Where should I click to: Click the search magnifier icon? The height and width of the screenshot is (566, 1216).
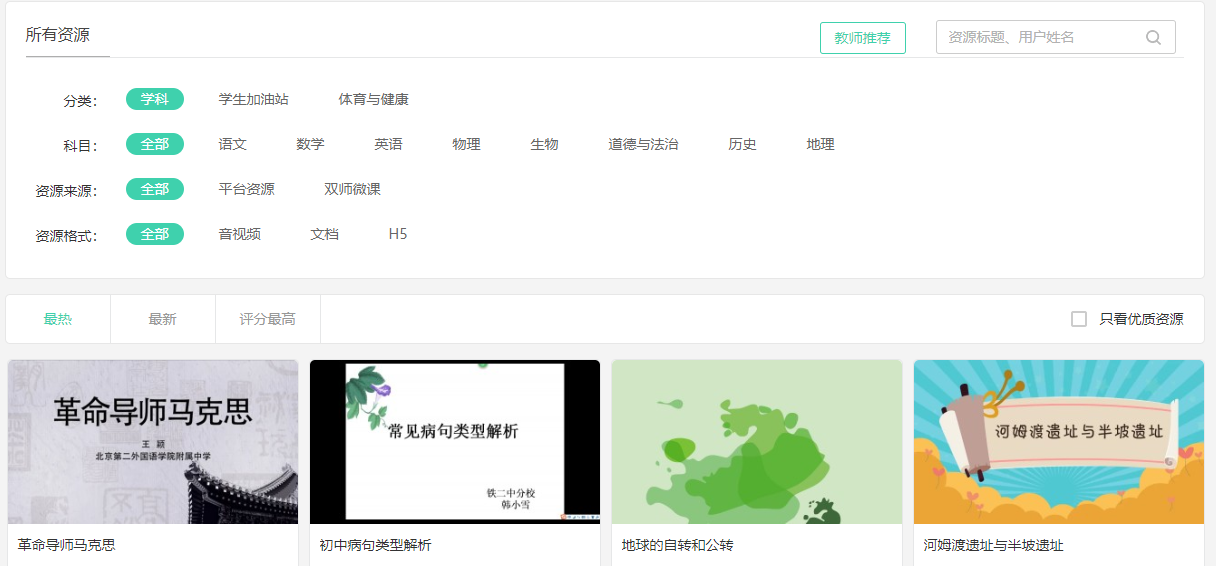pyautogui.click(x=1153, y=38)
